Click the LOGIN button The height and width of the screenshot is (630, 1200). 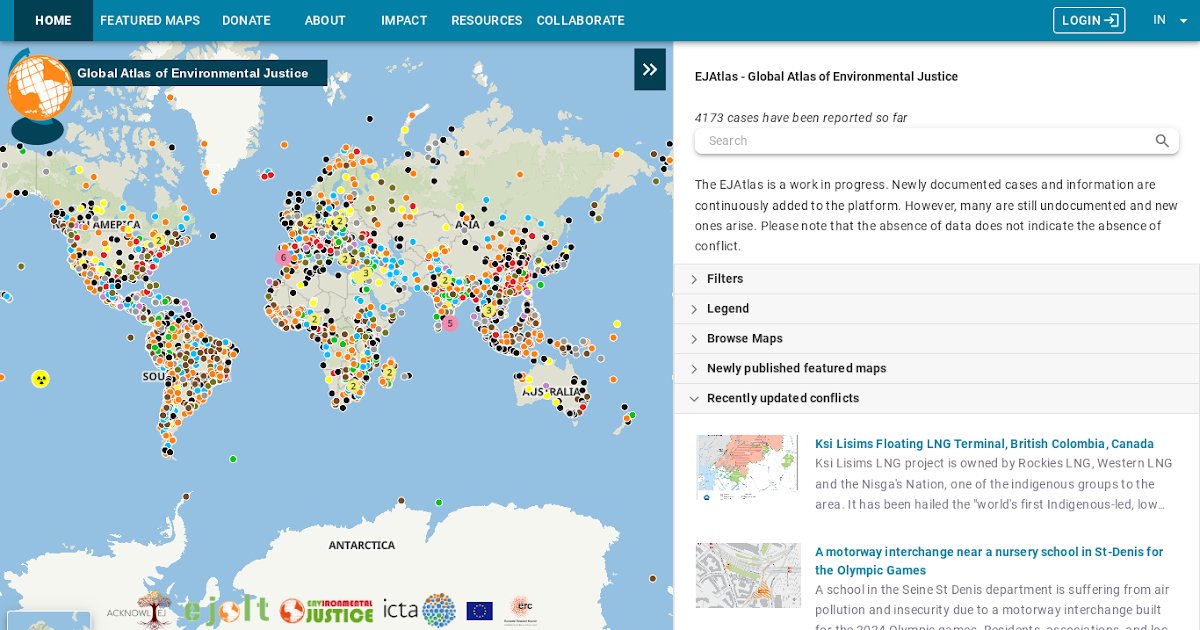tap(1089, 20)
